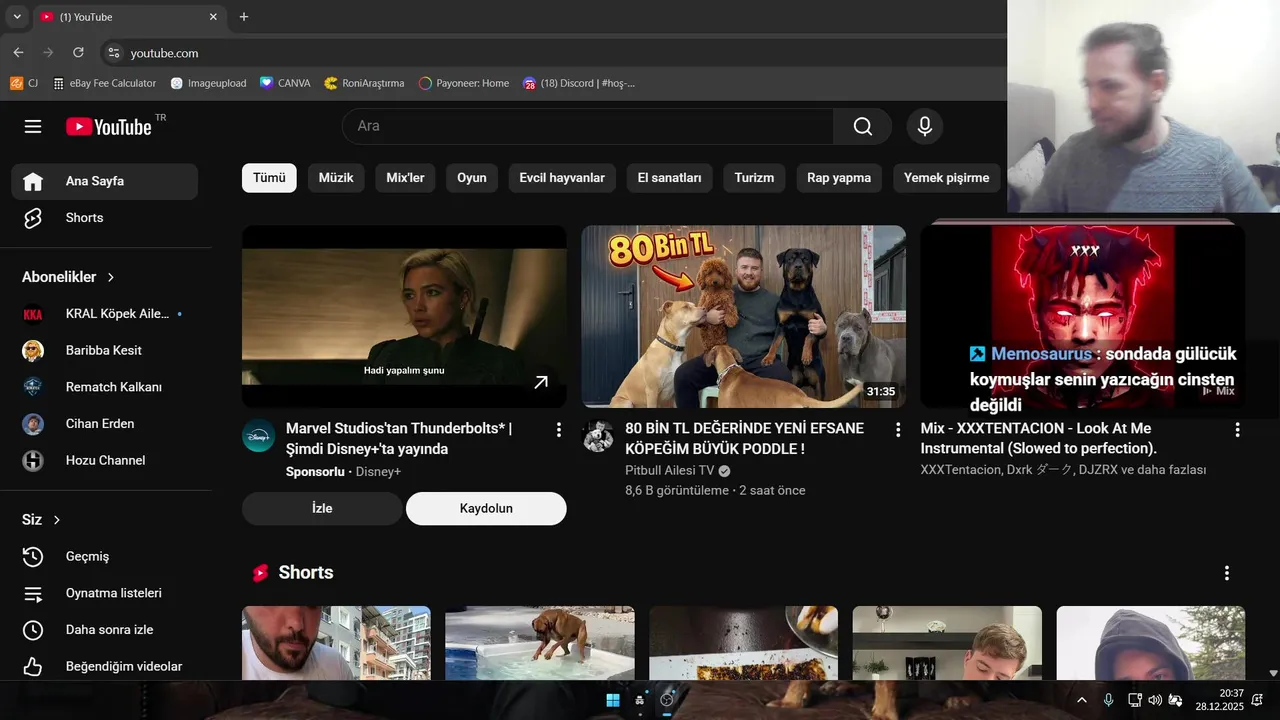The width and height of the screenshot is (1280, 720).
Task: Click taskbar volume speaker icon
Action: [1155, 700]
